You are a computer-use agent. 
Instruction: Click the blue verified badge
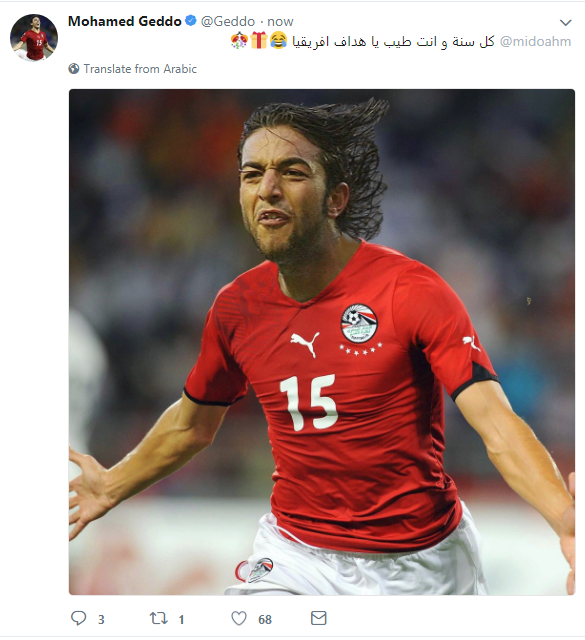(191, 20)
